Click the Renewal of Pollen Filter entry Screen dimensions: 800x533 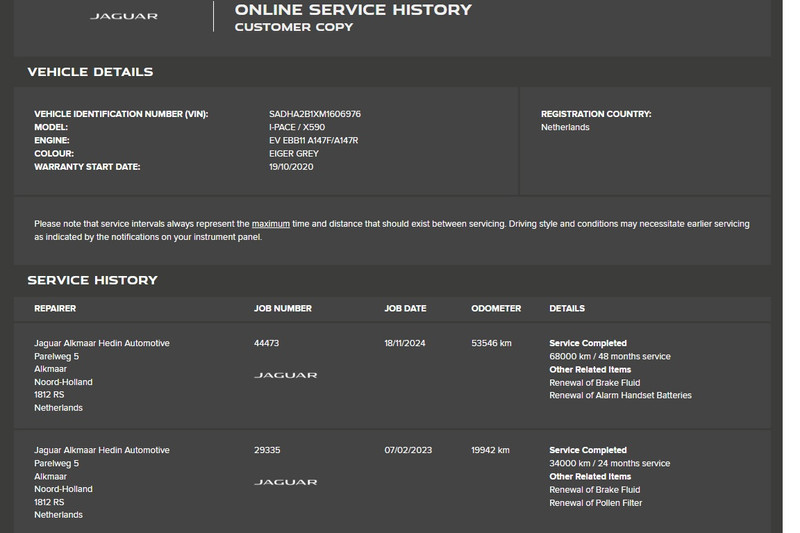(595, 503)
